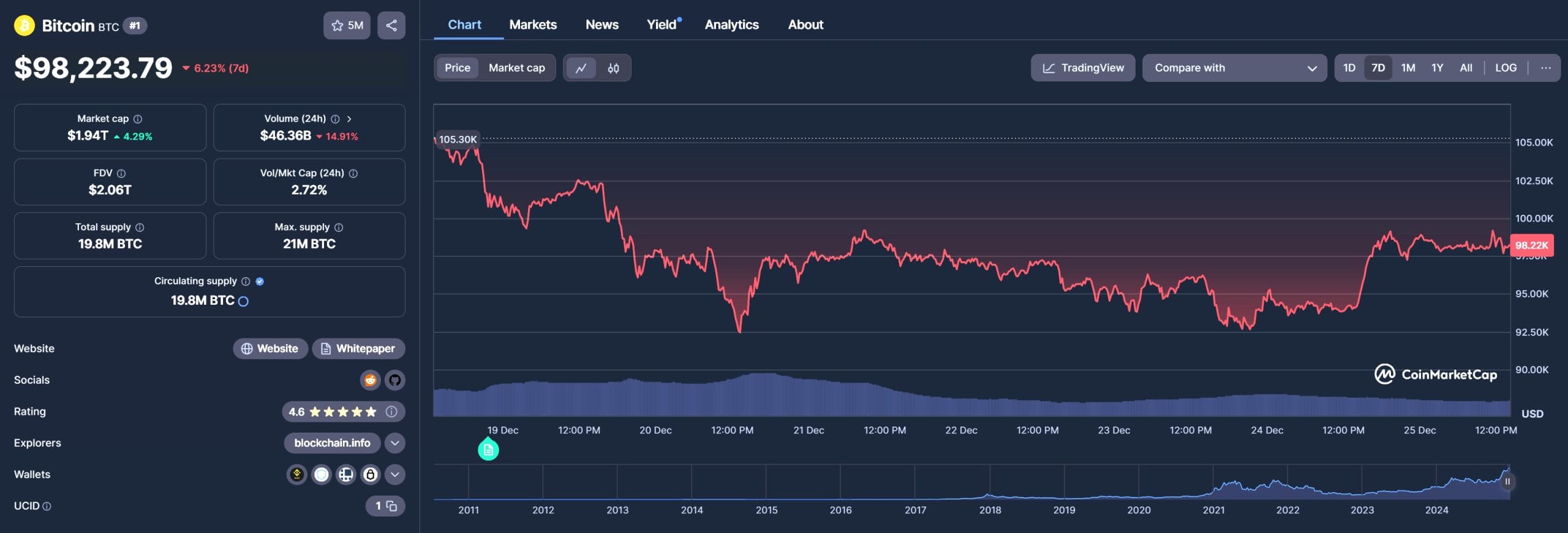The image size is (1568, 533).
Task: Open the Bitcoin logo coin icon
Action: (24, 26)
